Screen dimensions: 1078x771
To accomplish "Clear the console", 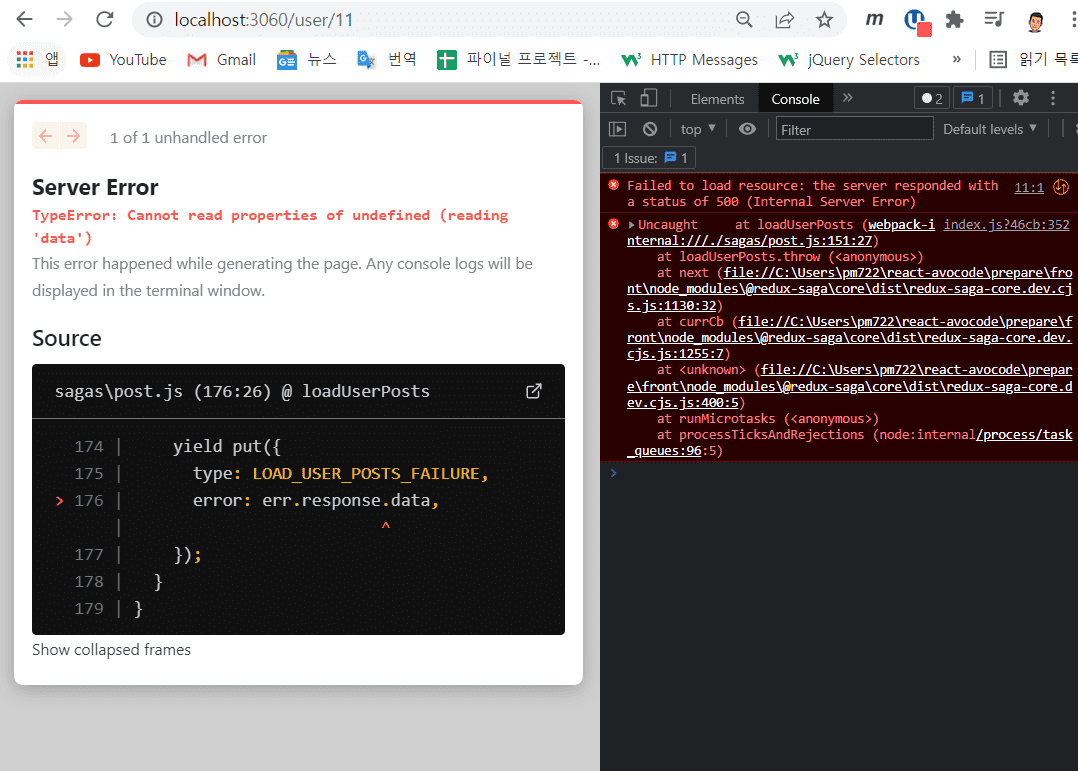I will 650,129.
